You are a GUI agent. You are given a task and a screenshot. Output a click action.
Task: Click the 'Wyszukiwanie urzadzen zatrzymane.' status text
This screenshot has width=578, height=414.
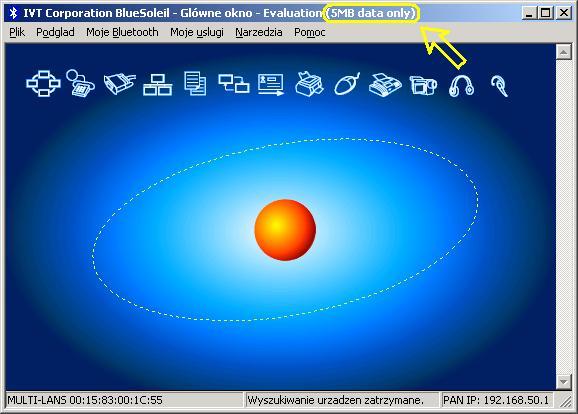[335, 400]
